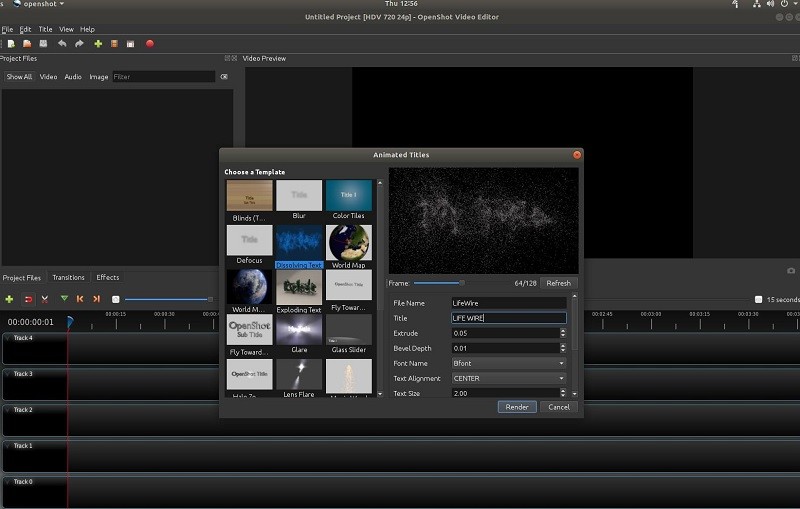Image resolution: width=800 pixels, height=509 pixels.
Task: Add a marker with the green triangle
Action: click(64, 298)
